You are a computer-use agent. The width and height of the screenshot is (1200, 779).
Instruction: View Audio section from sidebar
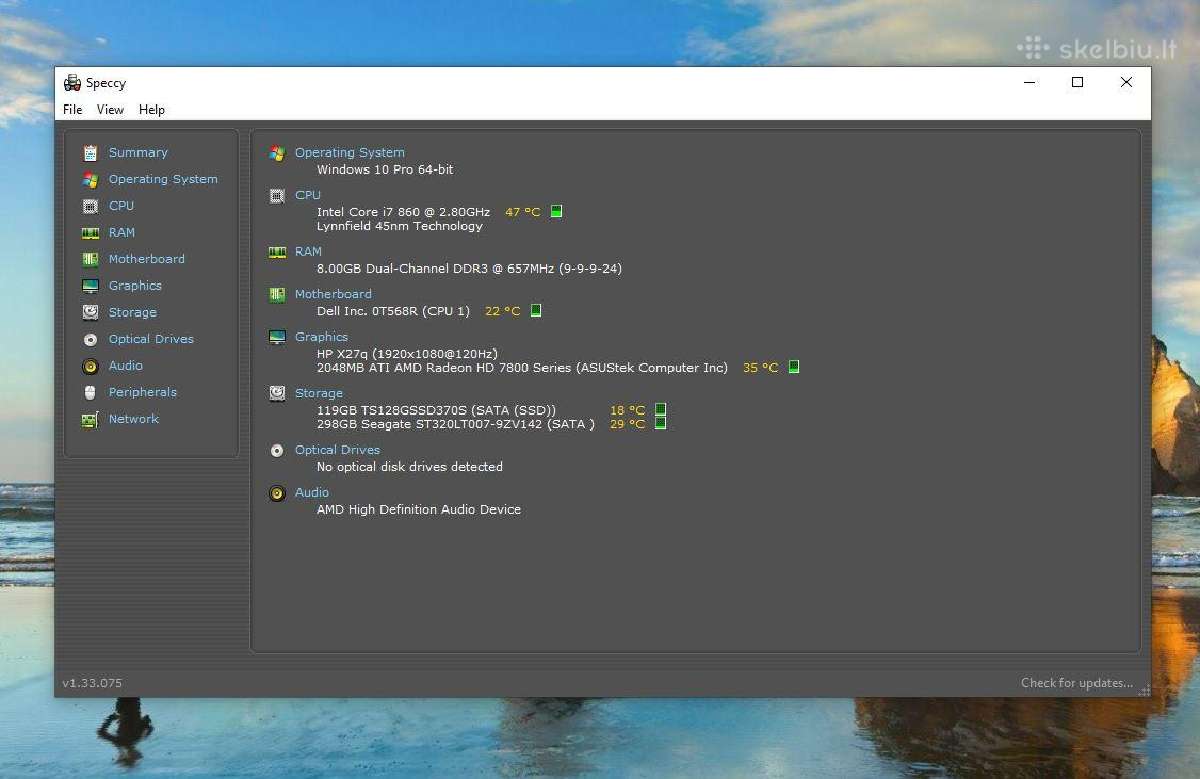pos(126,366)
